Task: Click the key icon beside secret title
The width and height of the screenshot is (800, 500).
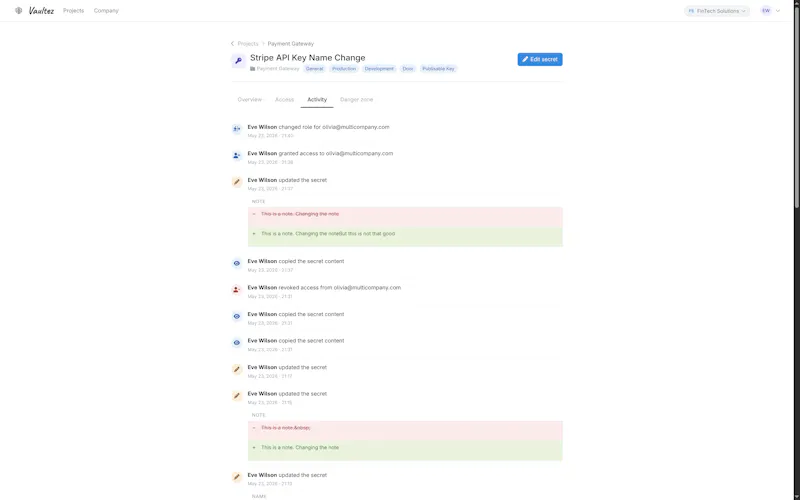Action: [238, 61]
